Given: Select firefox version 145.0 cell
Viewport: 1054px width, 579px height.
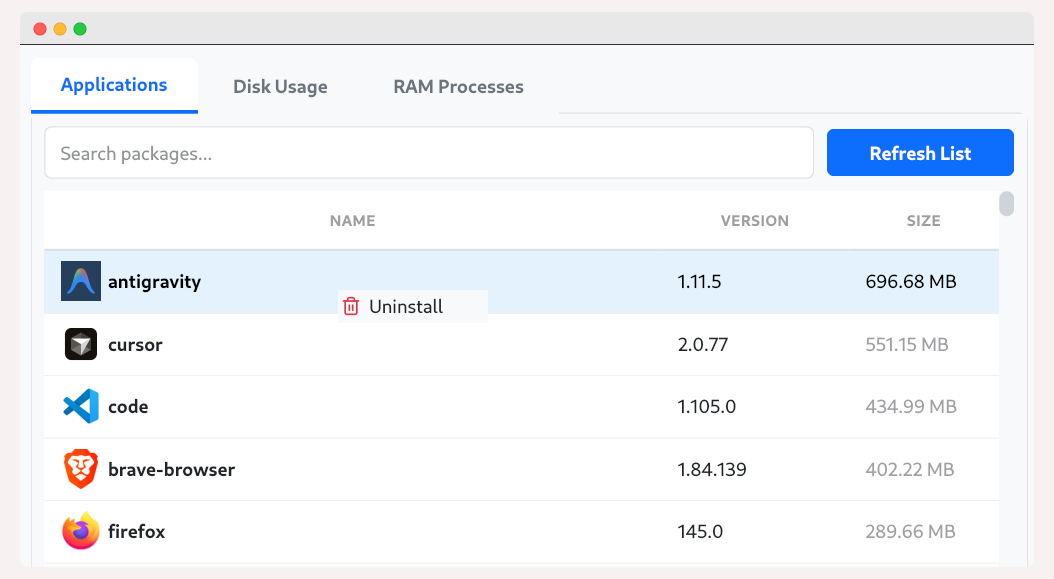Looking at the screenshot, I should pos(700,531).
